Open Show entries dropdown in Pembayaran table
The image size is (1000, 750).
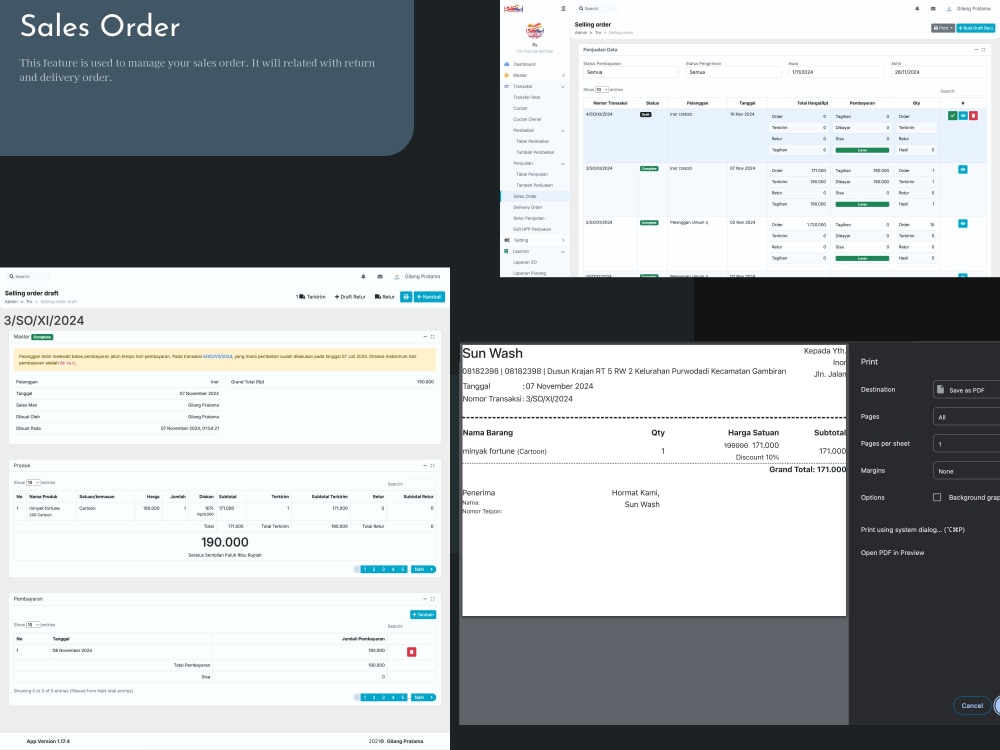(33, 625)
